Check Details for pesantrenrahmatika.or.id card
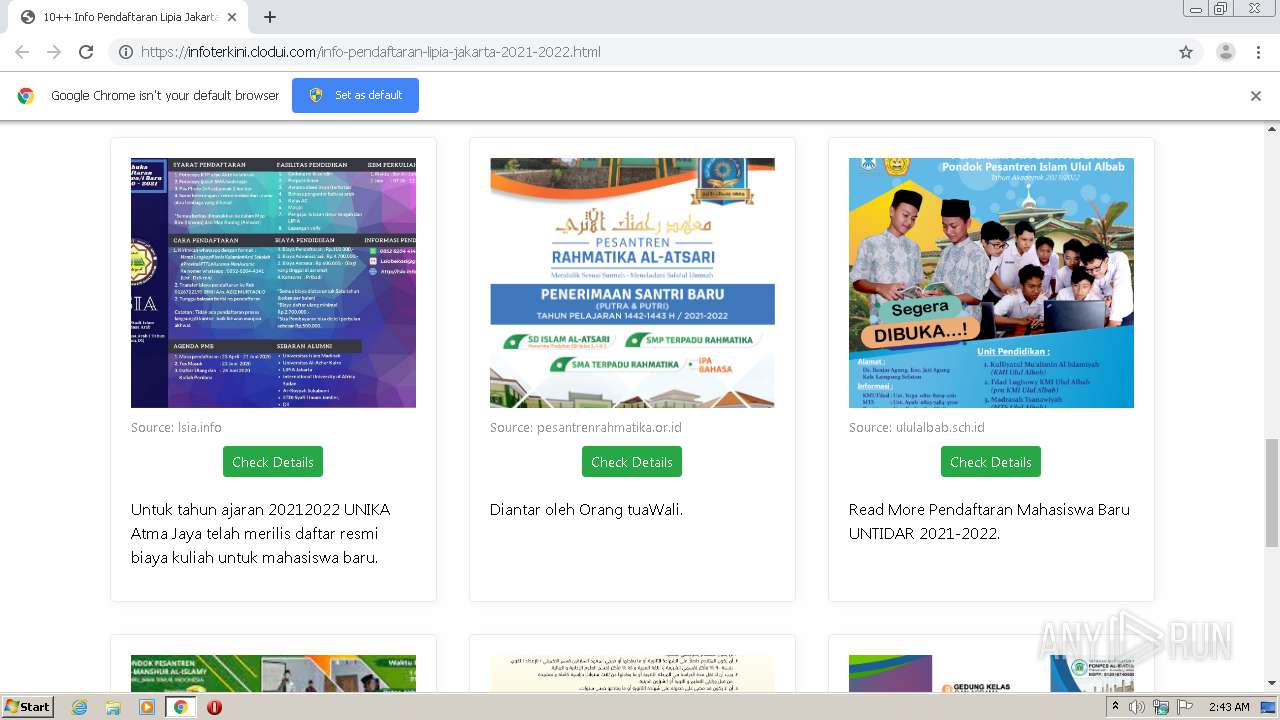The height and width of the screenshot is (720, 1280). [632, 462]
